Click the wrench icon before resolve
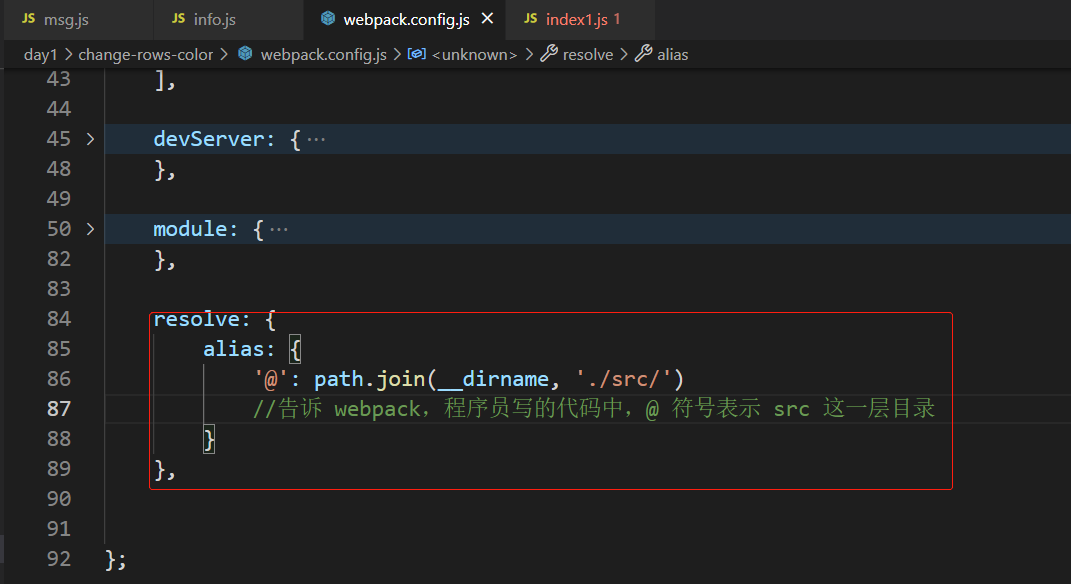1071x584 pixels. point(549,53)
